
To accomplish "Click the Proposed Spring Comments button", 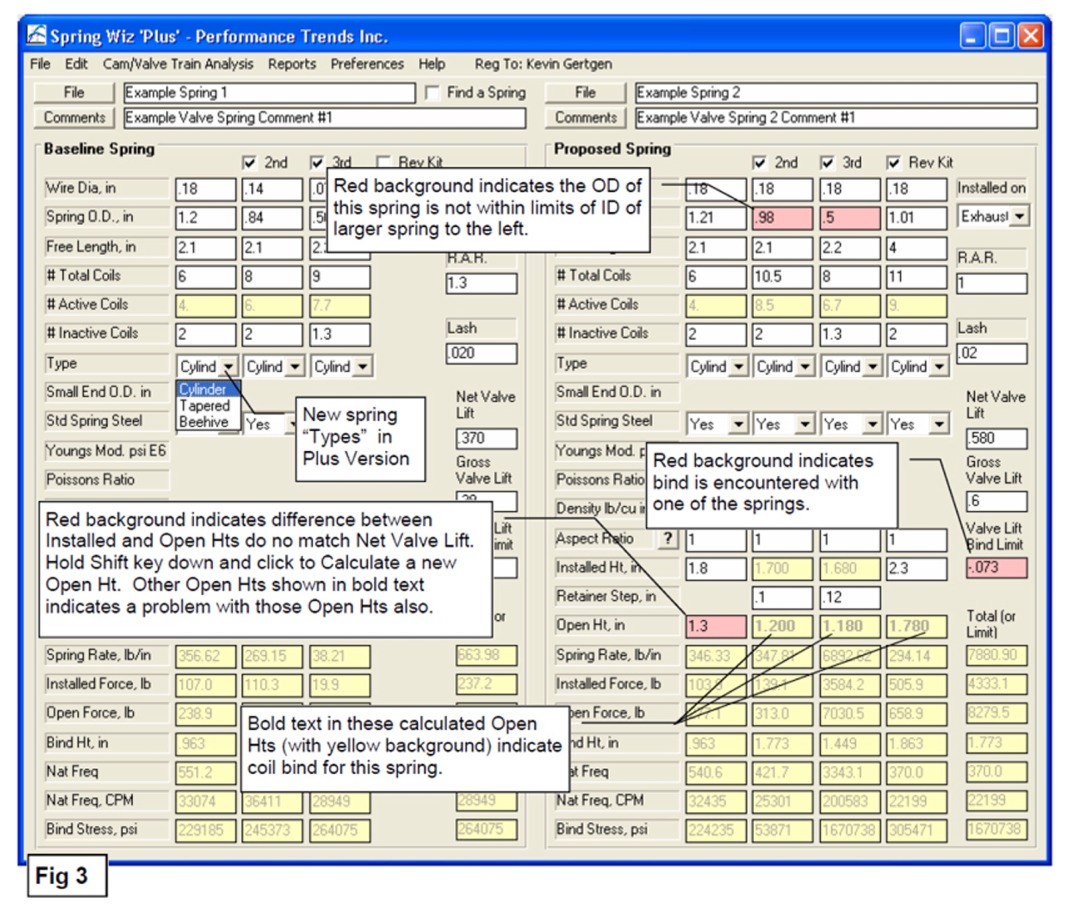I will point(585,118).
